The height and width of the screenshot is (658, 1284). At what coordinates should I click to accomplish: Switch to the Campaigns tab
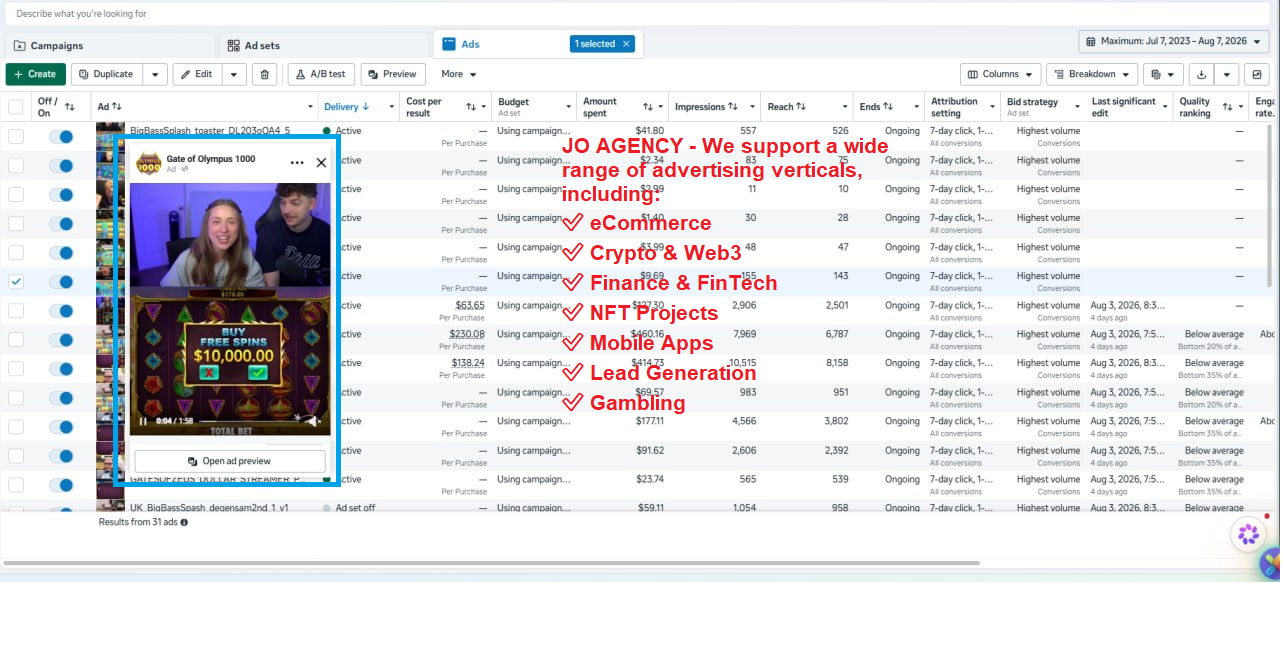(109, 45)
